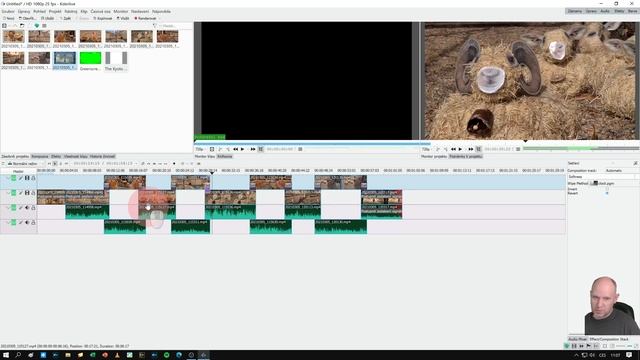Lock the second video track
The width and height of the screenshot is (640, 360).
click(33, 193)
